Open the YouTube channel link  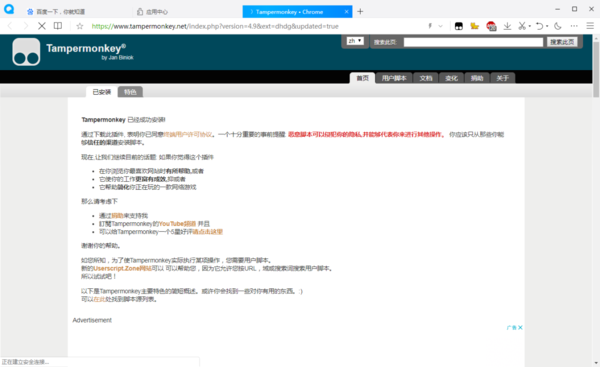tap(177, 223)
